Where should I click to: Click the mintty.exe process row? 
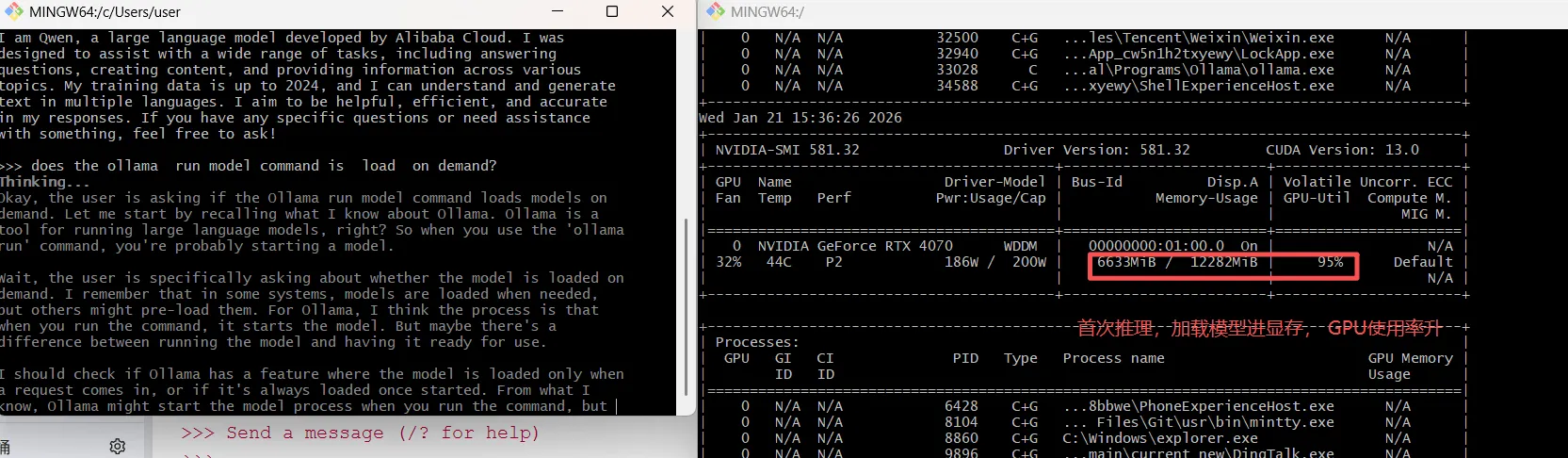(1083, 422)
